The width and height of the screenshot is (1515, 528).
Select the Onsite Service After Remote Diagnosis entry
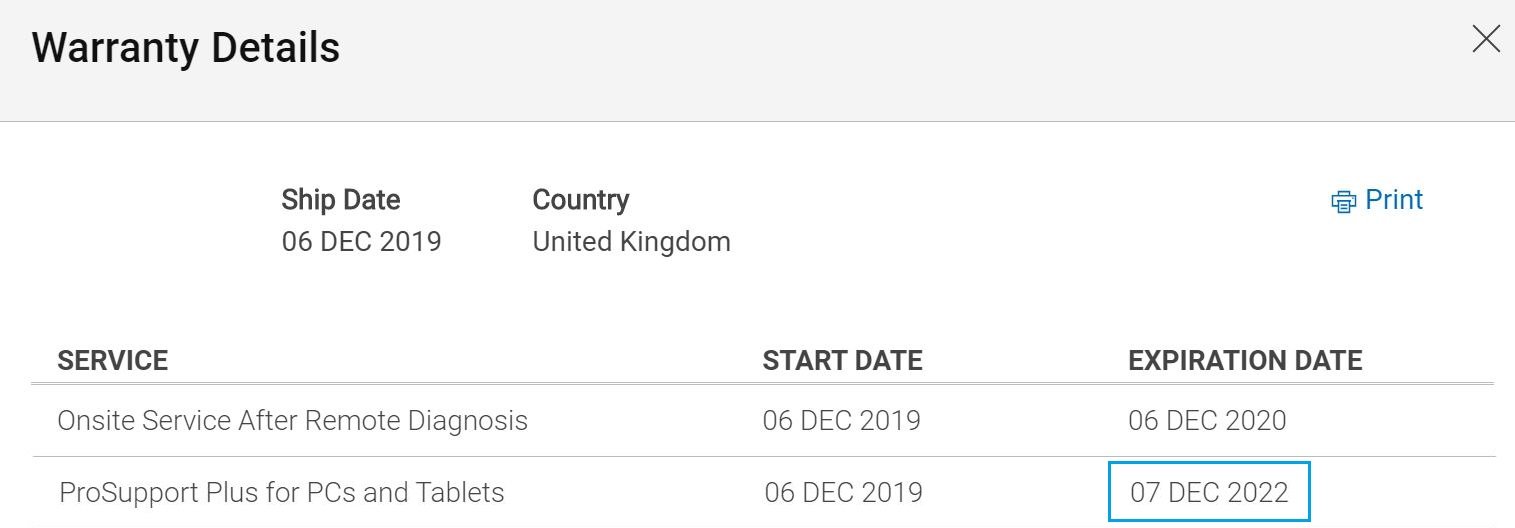[292, 420]
